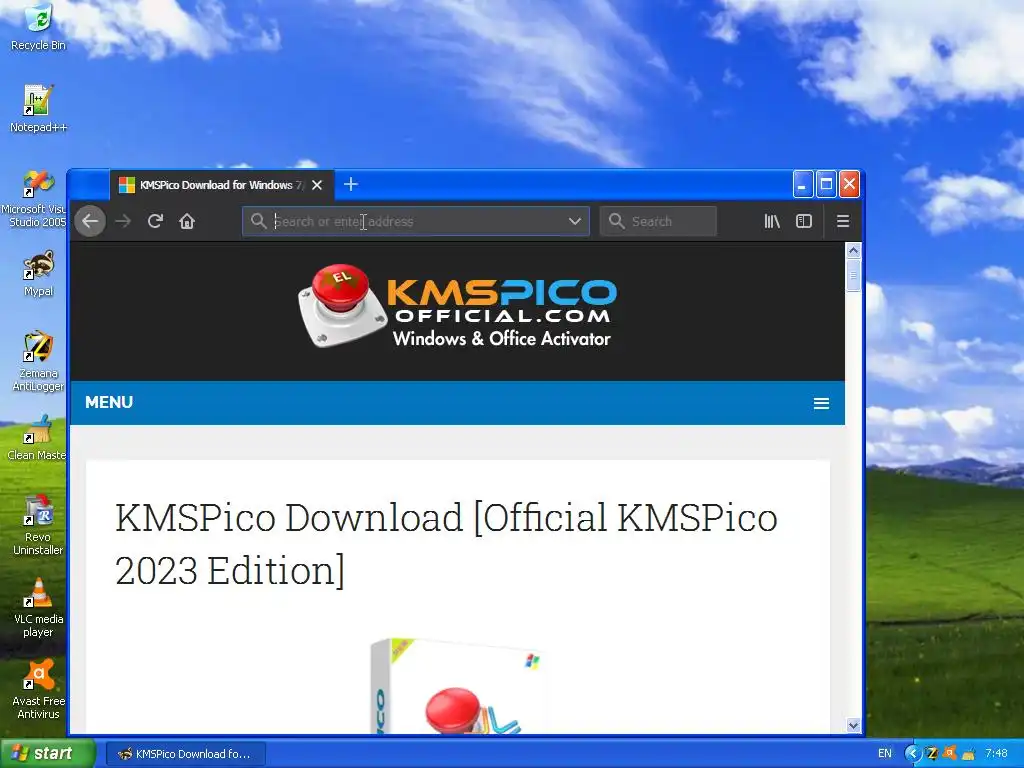1024x768 pixels.
Task: Expand the page menu hamburger icon
Action: [x=822, y=404]
